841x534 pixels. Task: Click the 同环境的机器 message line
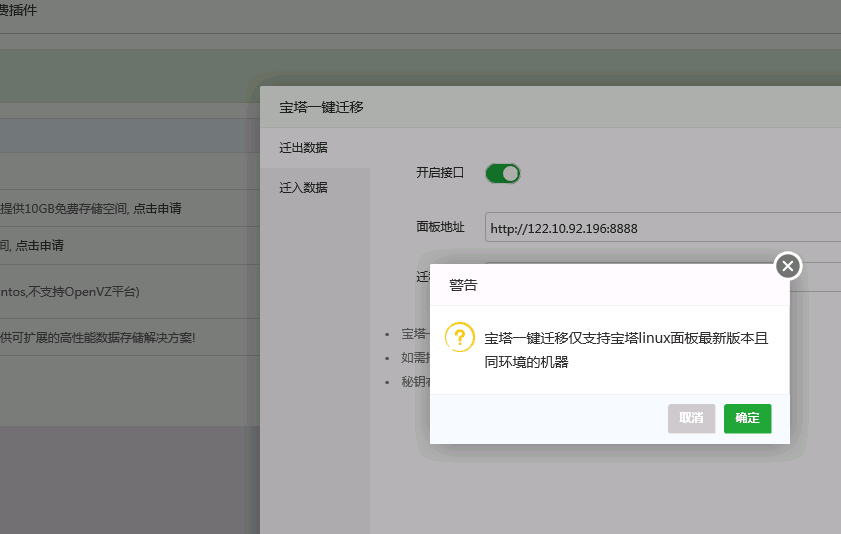(526, 362)
